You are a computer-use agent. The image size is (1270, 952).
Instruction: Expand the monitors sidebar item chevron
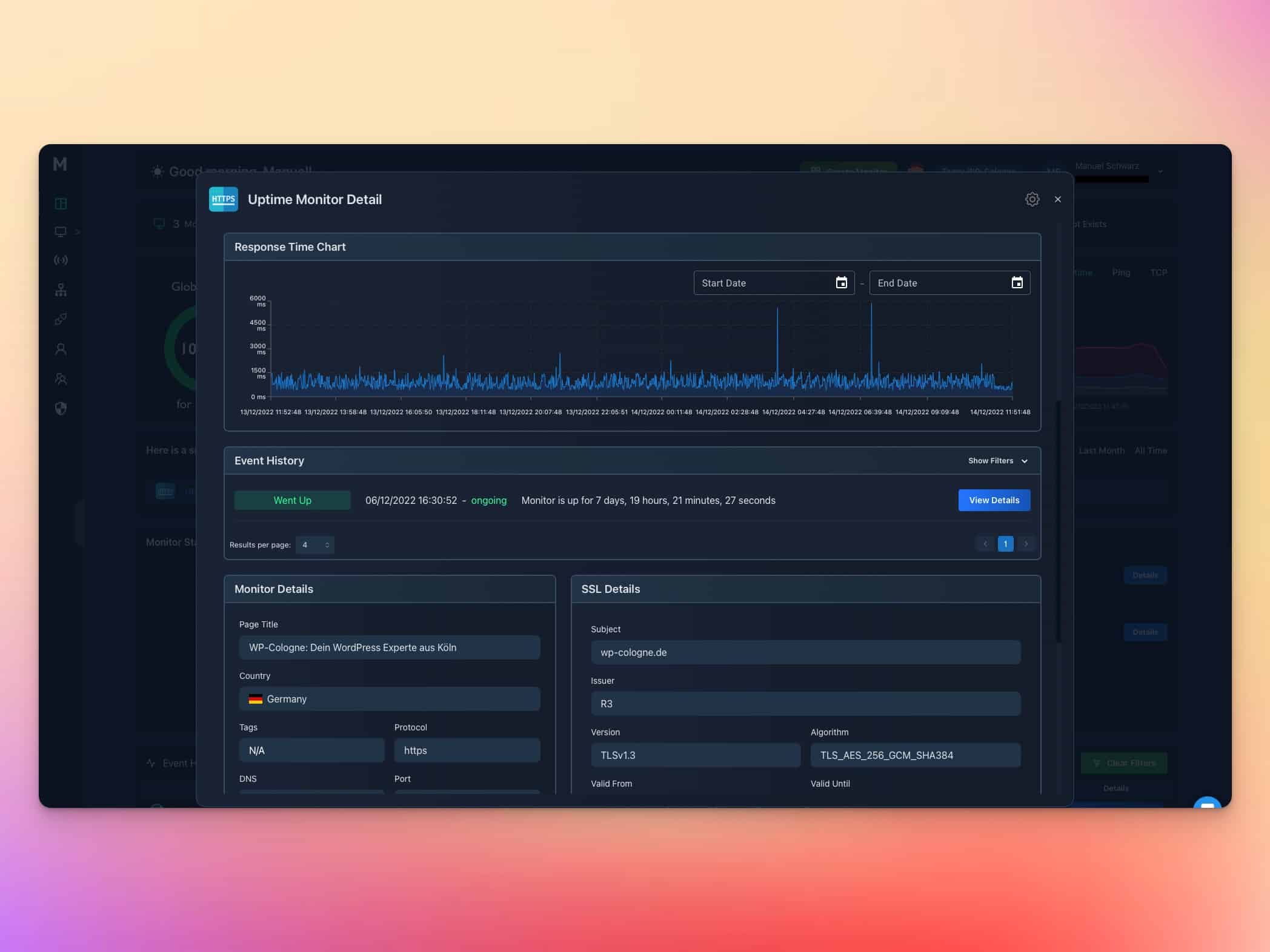78,232
